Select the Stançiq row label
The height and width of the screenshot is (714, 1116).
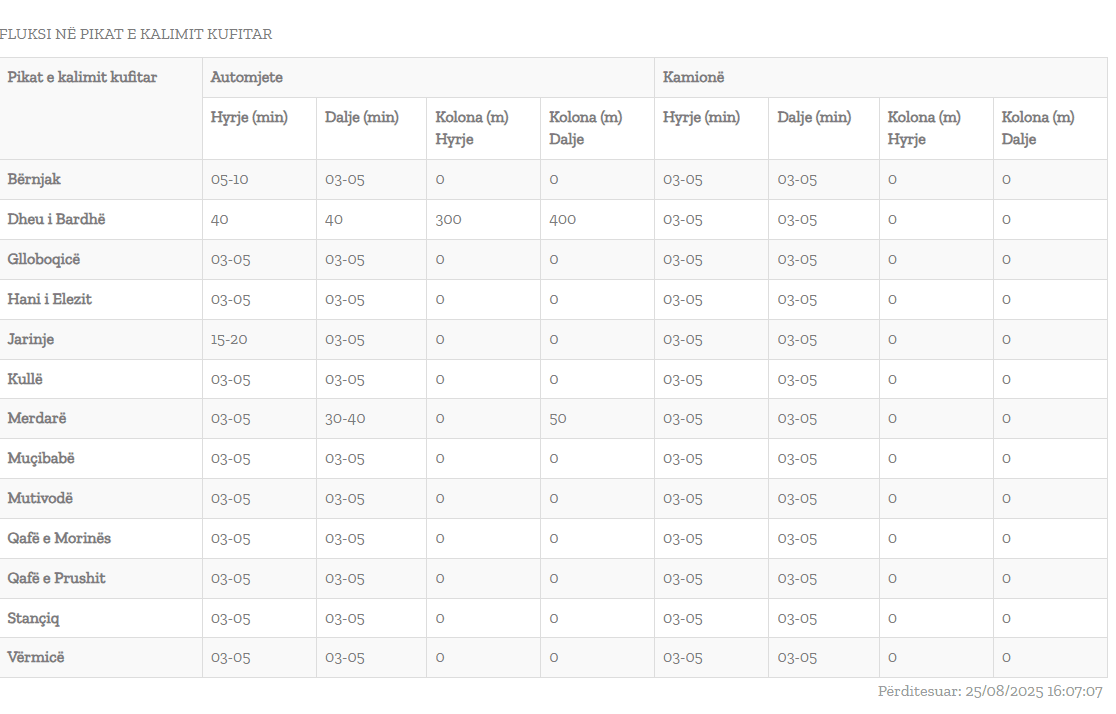[34, 618]
